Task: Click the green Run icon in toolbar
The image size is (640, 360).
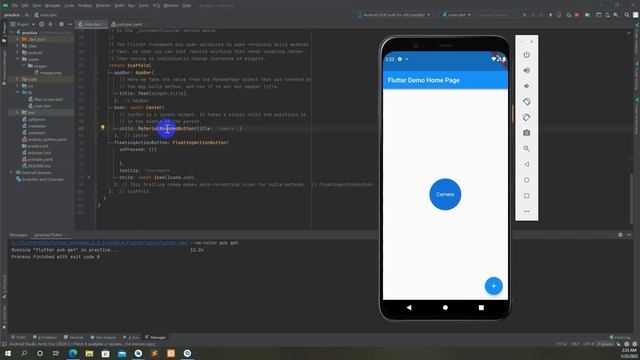Action: 524,15
